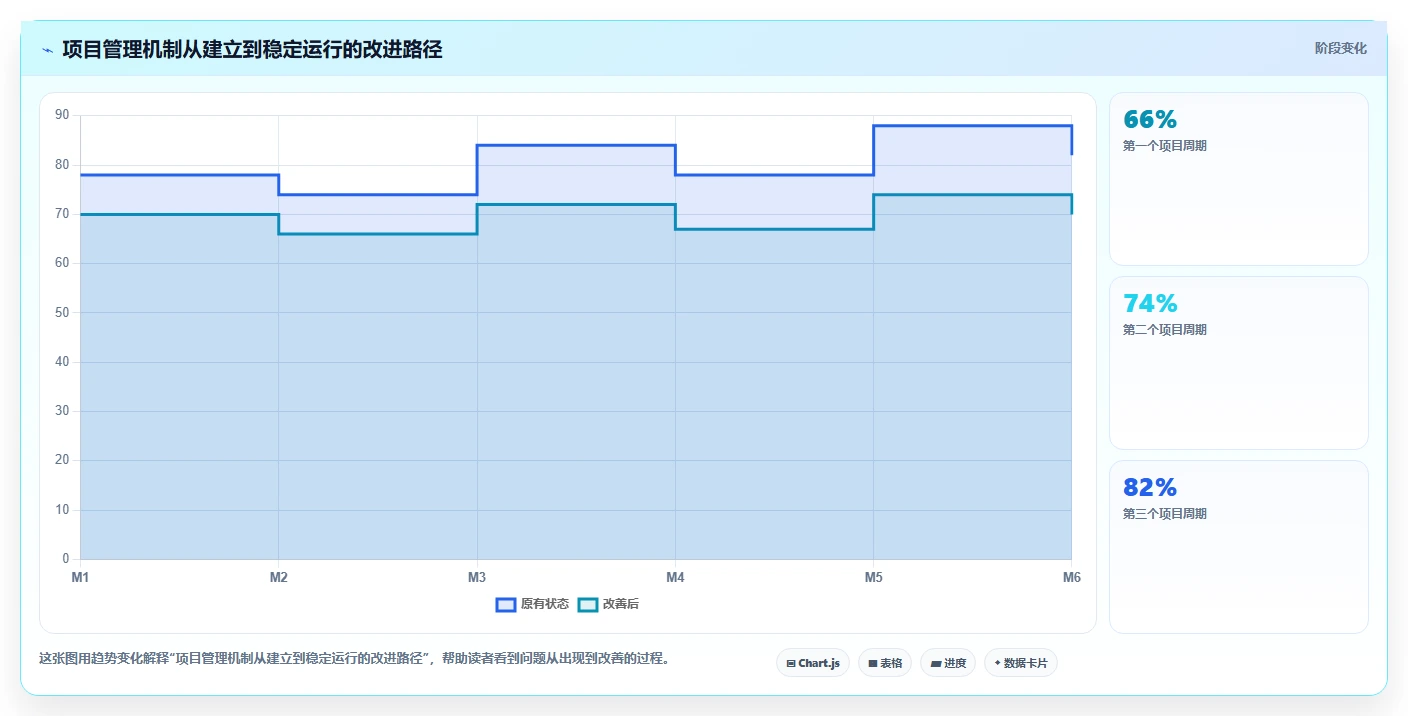Select the 数据卡片 tag
The image size is (1408, 716).
coord(1020,663)
